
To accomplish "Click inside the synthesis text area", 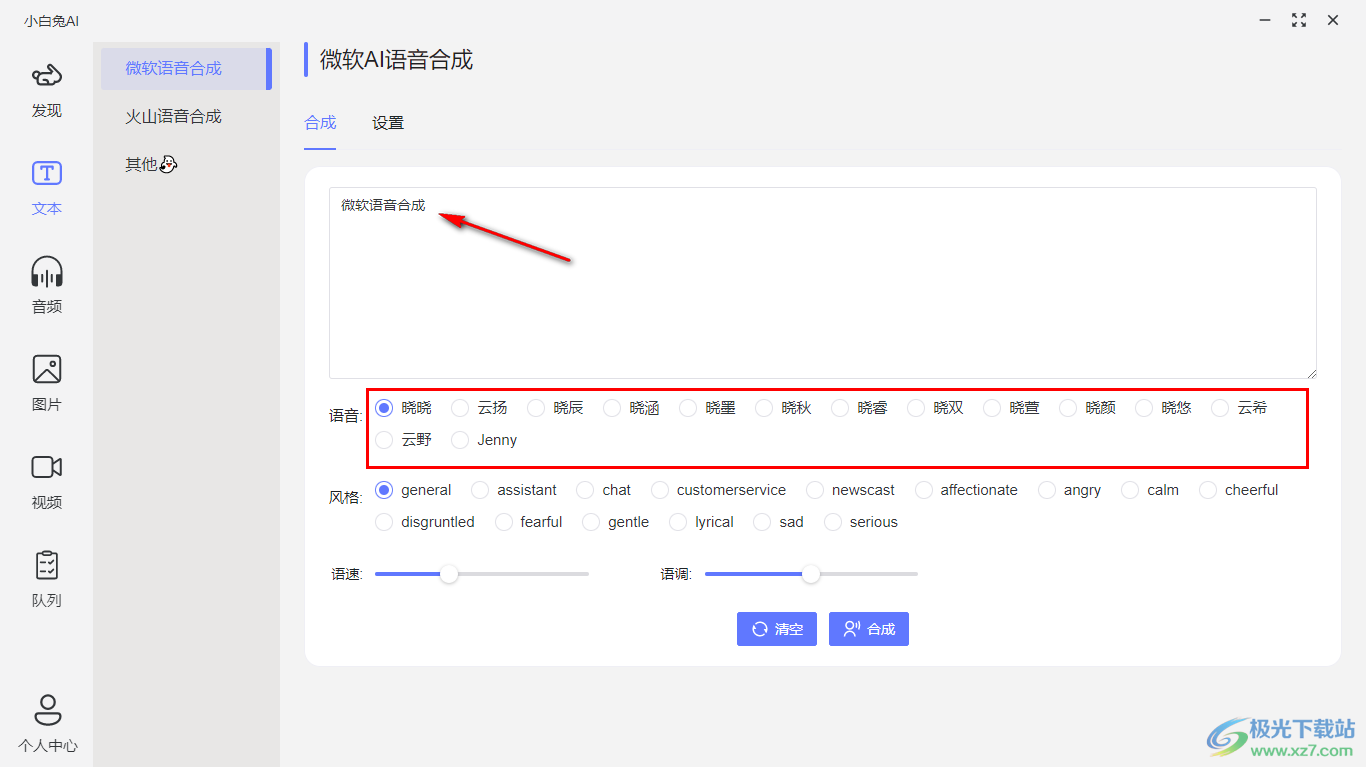I will 823,283.
